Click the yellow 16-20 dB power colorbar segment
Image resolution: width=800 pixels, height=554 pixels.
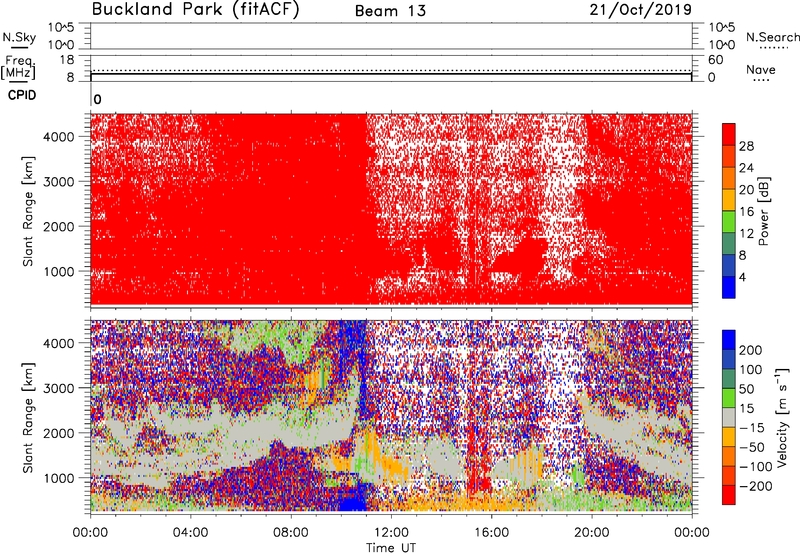click(729, 200)
